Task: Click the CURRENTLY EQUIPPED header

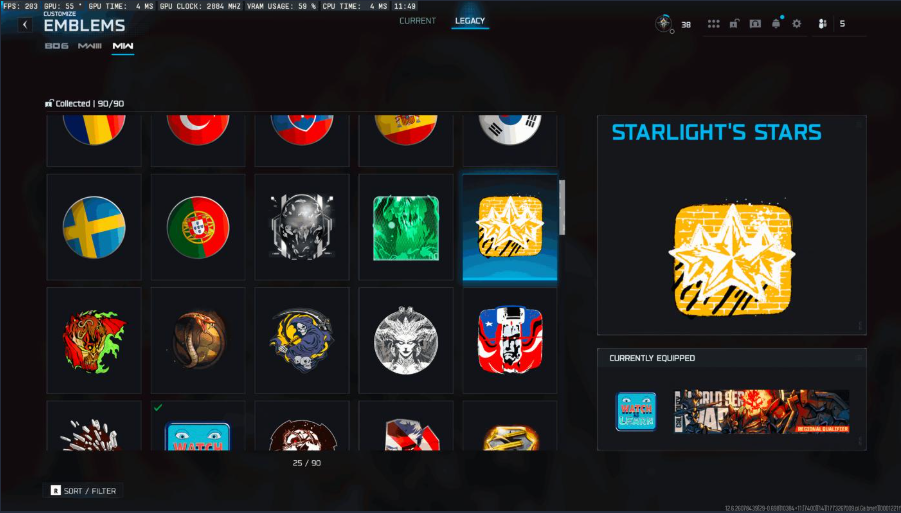Action: (652, 358)
